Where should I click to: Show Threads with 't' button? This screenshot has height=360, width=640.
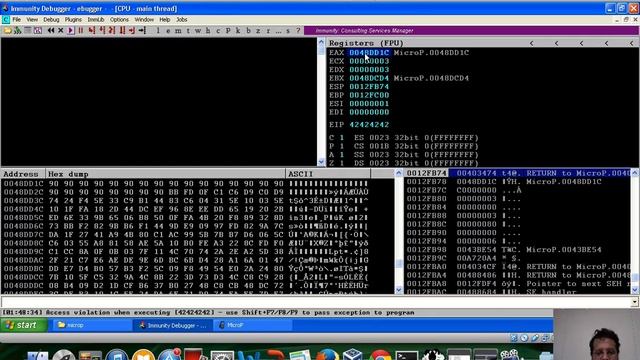tap(188, 31)
